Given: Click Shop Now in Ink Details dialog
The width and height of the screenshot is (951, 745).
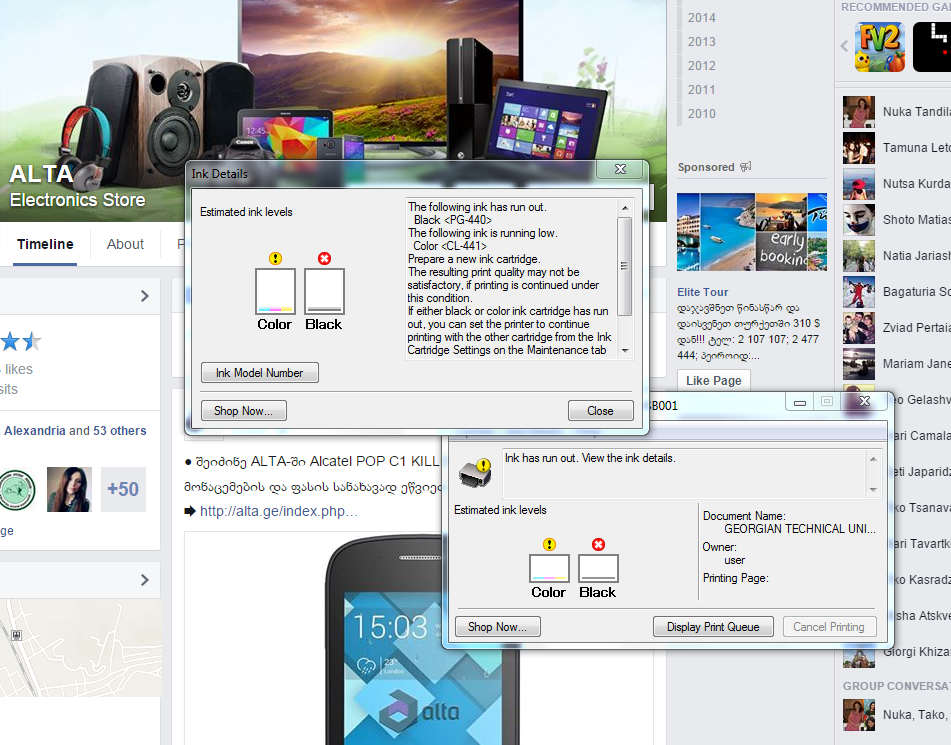Looking at the screenshot, I should [x=244, y=410].
